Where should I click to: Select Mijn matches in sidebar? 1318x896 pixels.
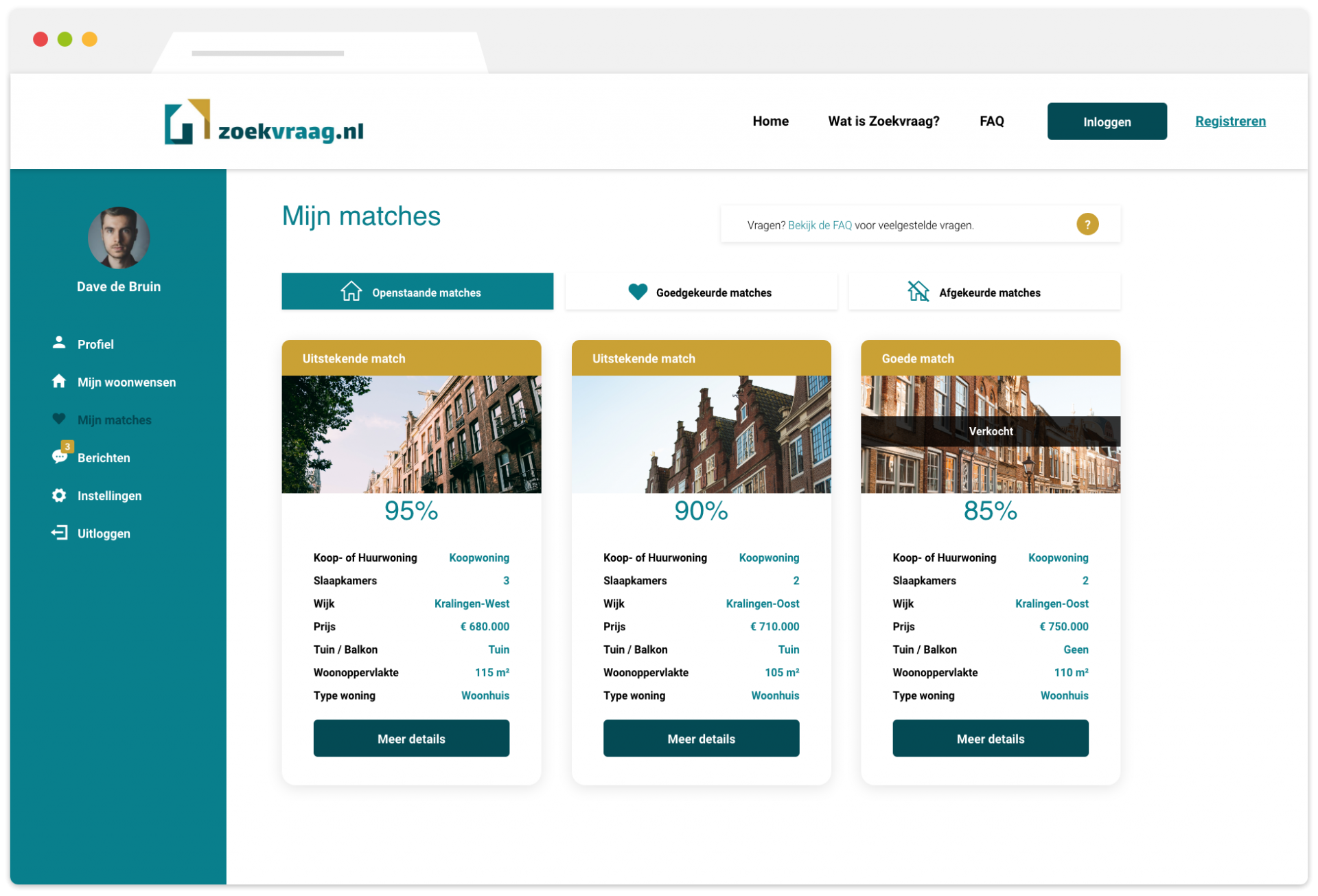114,420
